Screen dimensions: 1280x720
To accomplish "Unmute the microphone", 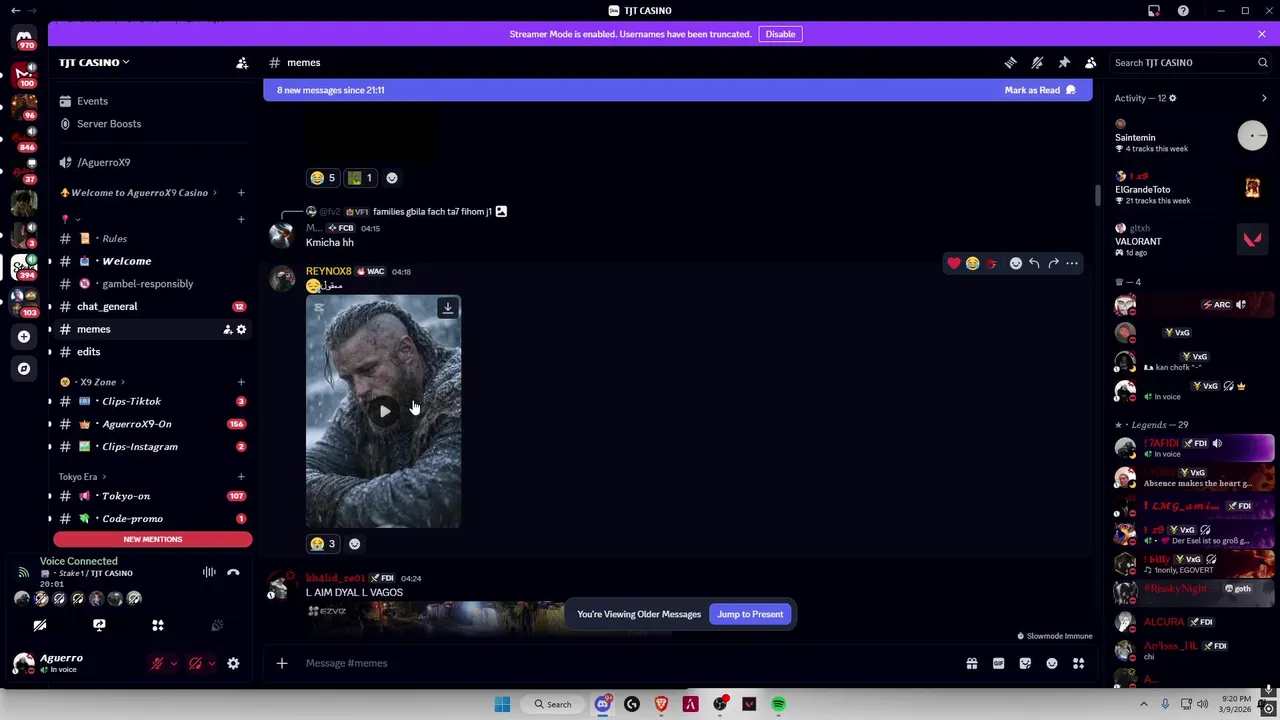I will click(157, 664).
